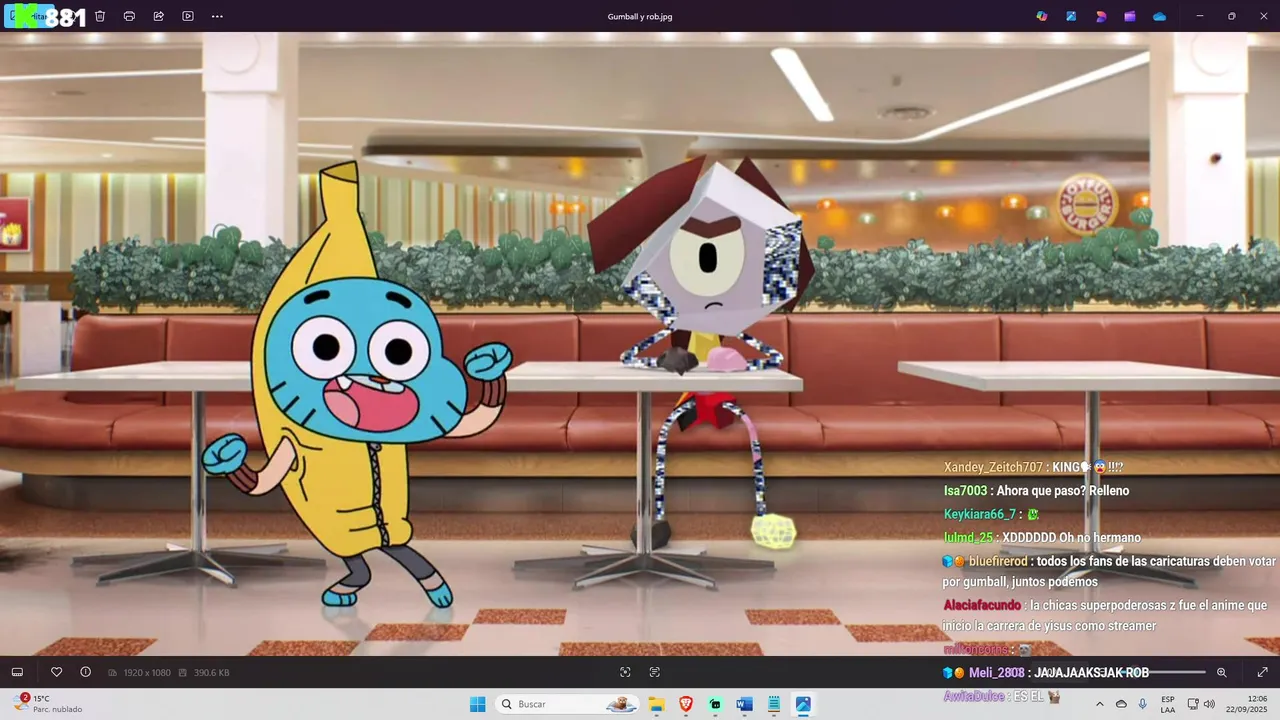Mark image as favorite with heart icon
Image resolution: width=1280 pixels, height=720 pixels.
pos(56,672)
